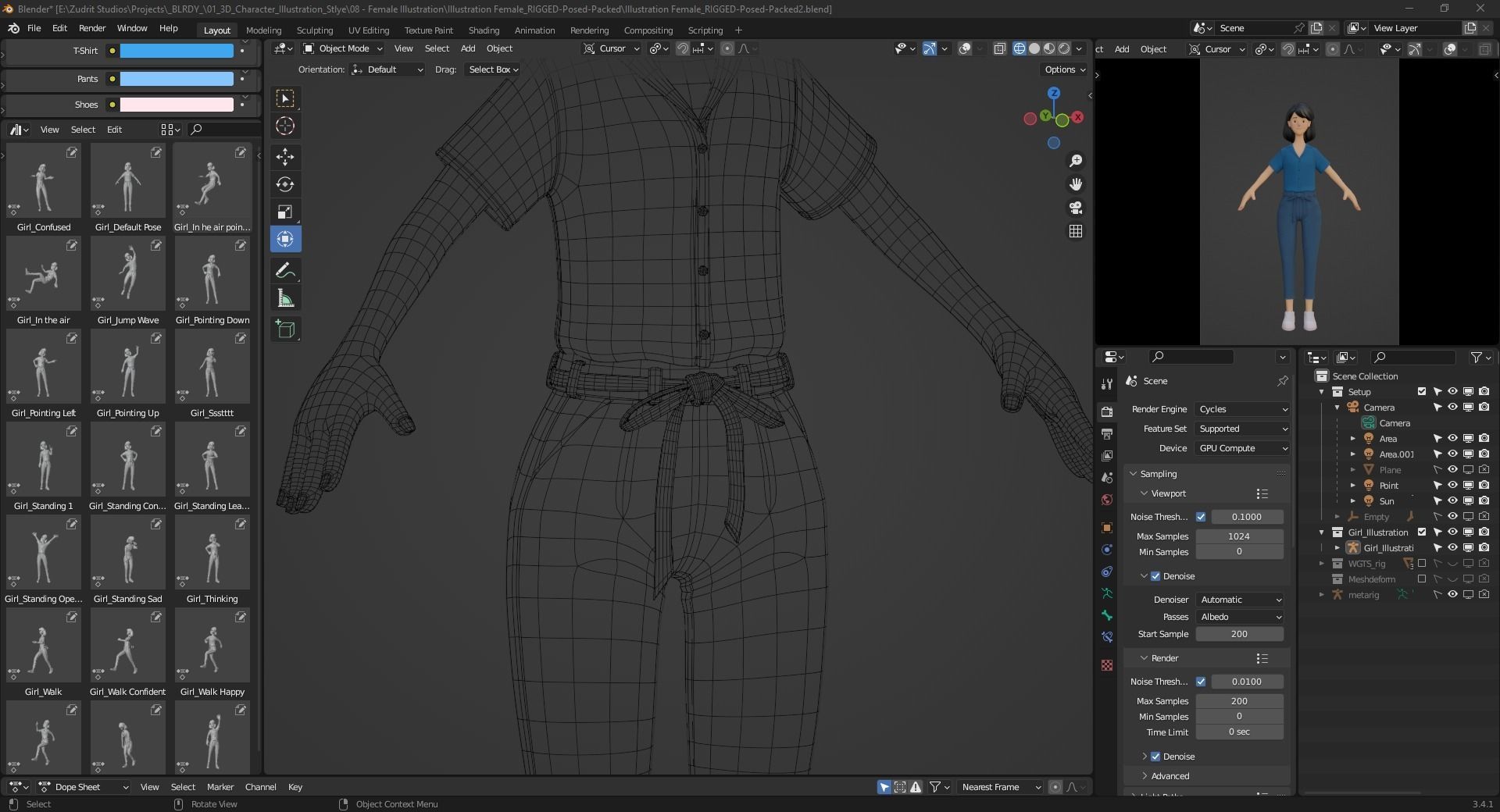
Task: Choose the Measure tool
Action: coord(285,298)
